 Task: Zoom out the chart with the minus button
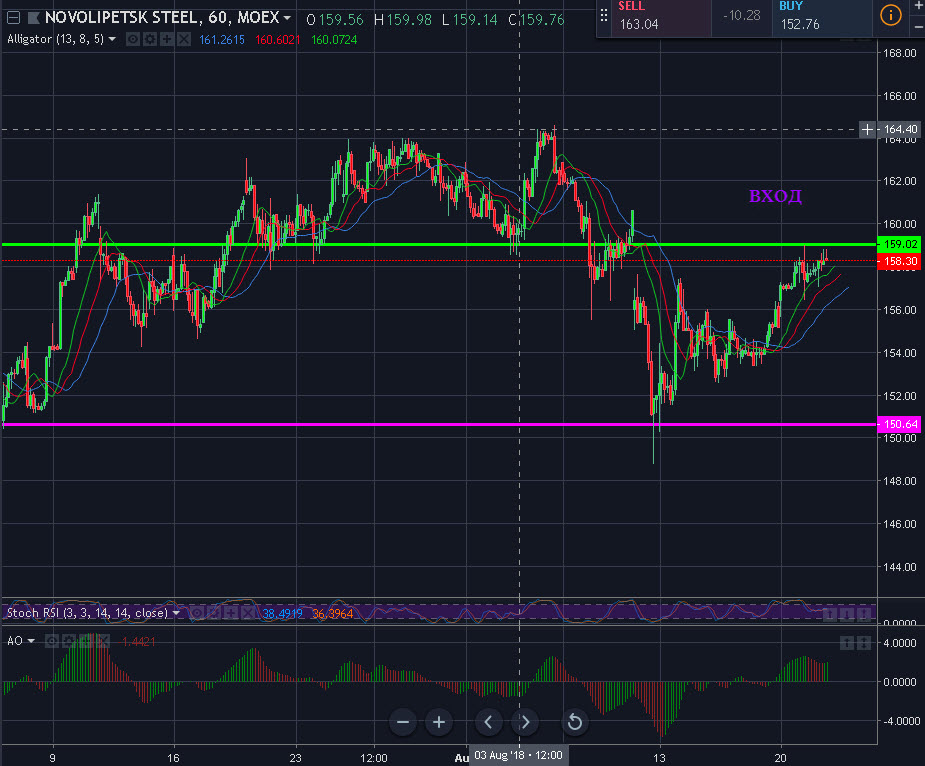[403, 722]
